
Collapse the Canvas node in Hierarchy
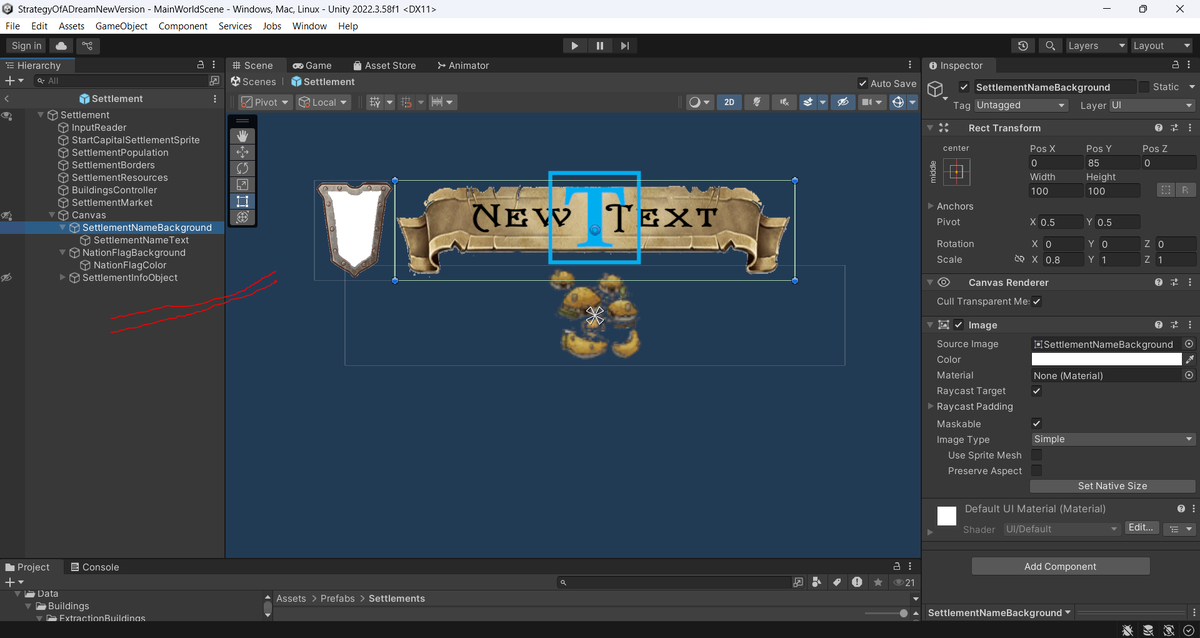click(52, 215)
